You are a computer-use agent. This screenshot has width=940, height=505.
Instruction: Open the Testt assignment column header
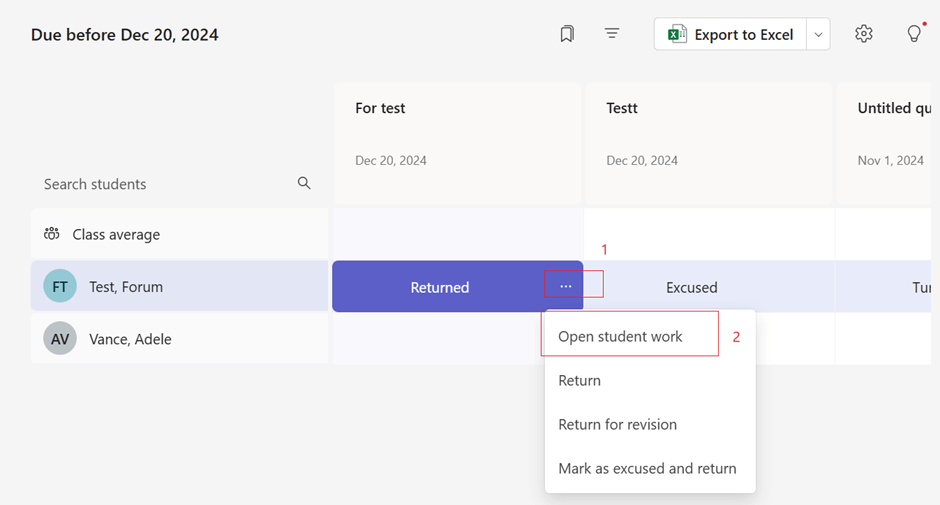coord(709,144)
